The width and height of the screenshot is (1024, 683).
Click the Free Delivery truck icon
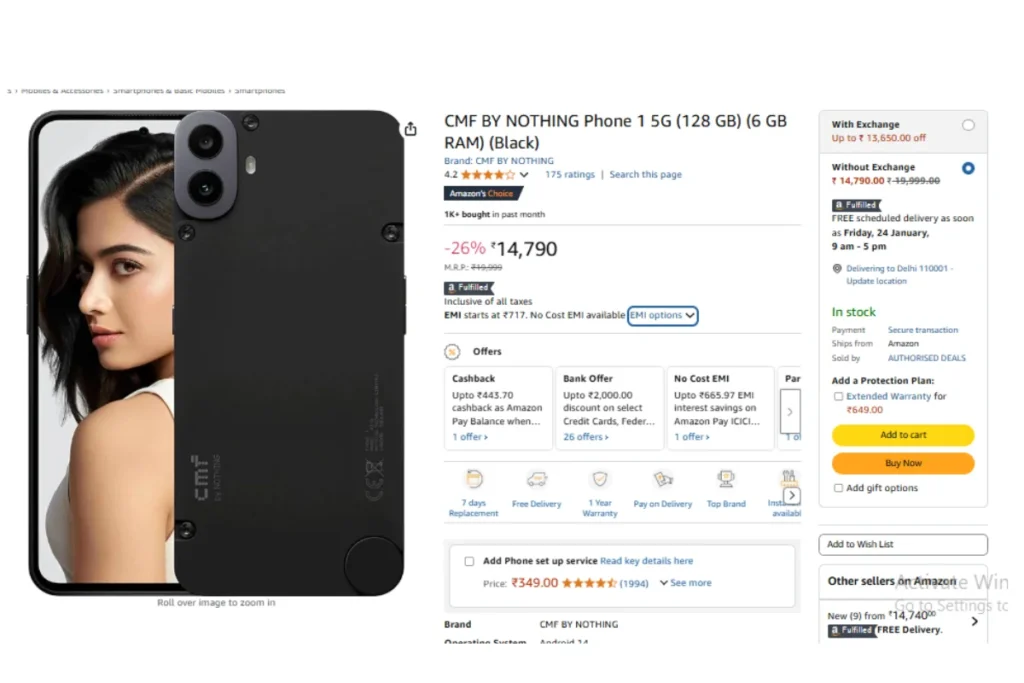click(x=537, y=480)
